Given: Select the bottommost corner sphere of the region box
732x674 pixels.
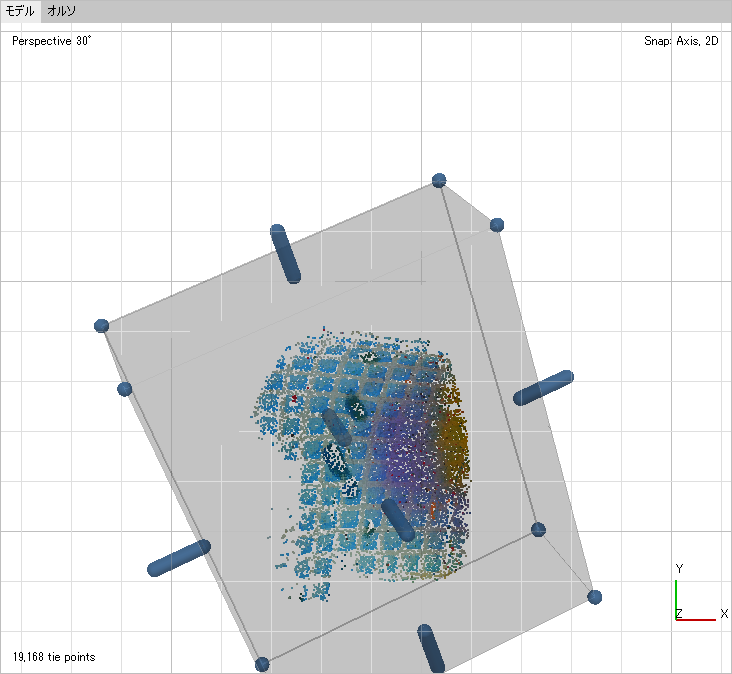Looking at the screenshot, I should point(262,664).
